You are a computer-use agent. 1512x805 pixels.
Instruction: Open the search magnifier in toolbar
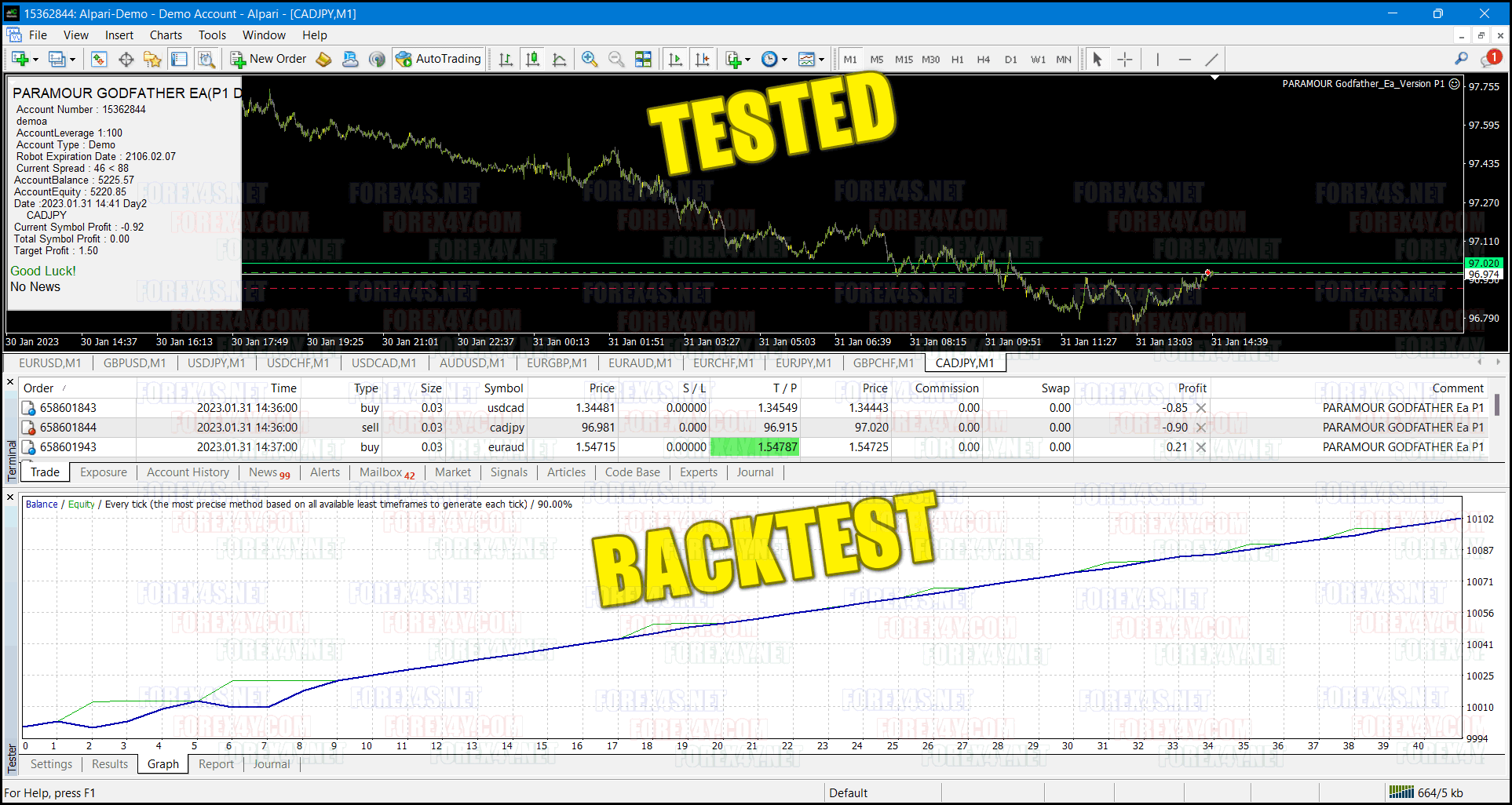1460,59
